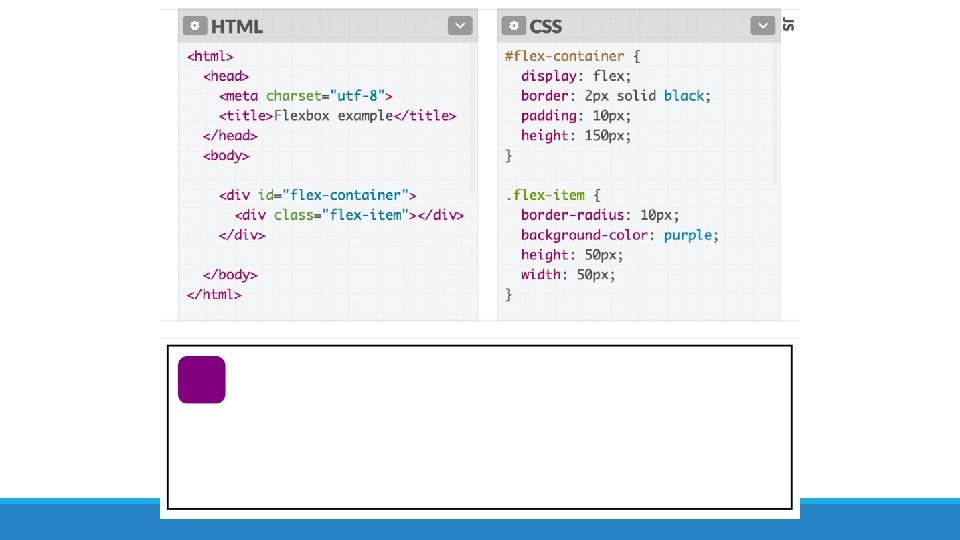
Task: Place cursor on the title tag line
Action: 337,116
